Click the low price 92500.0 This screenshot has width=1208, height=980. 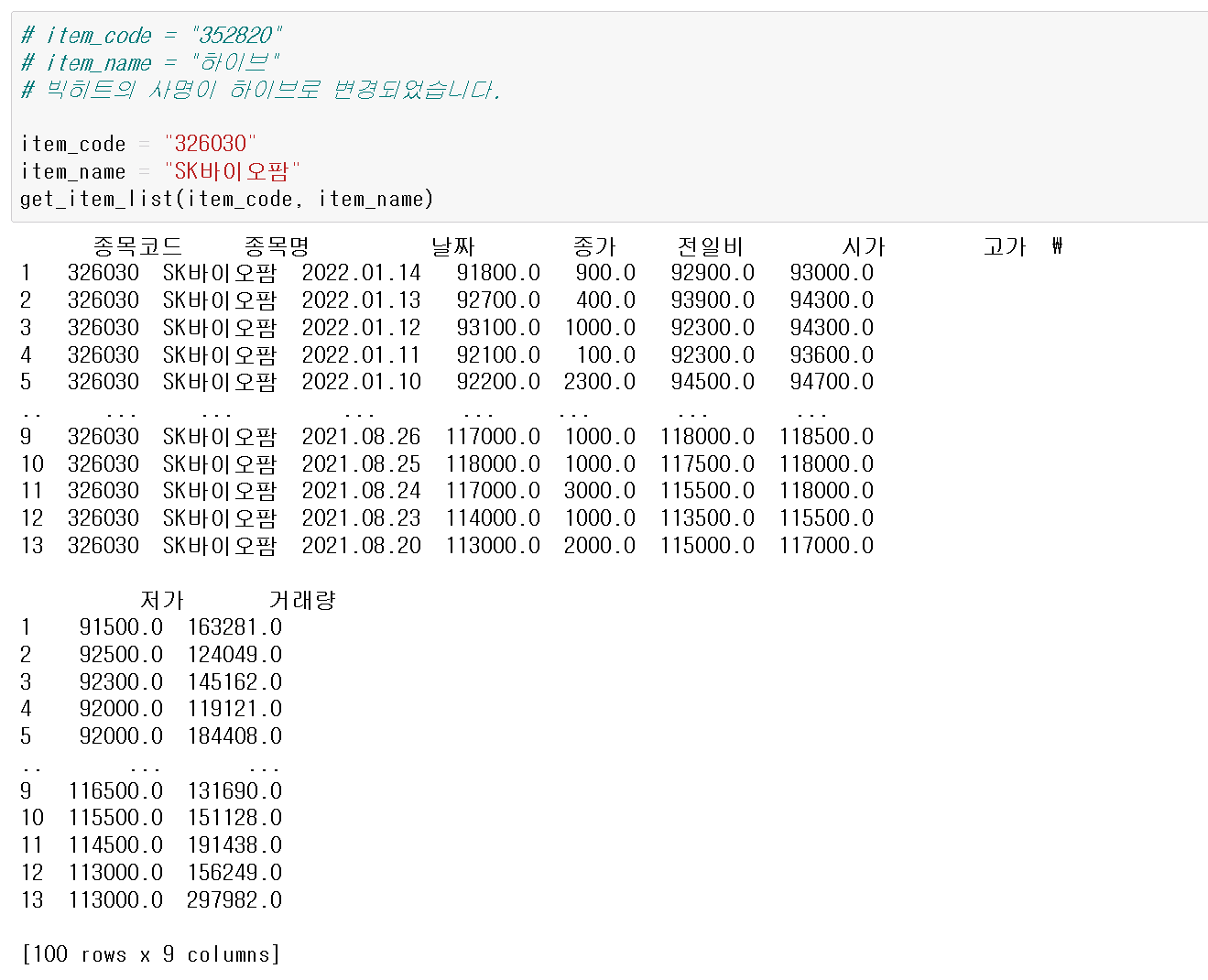[x=121, y=655]
